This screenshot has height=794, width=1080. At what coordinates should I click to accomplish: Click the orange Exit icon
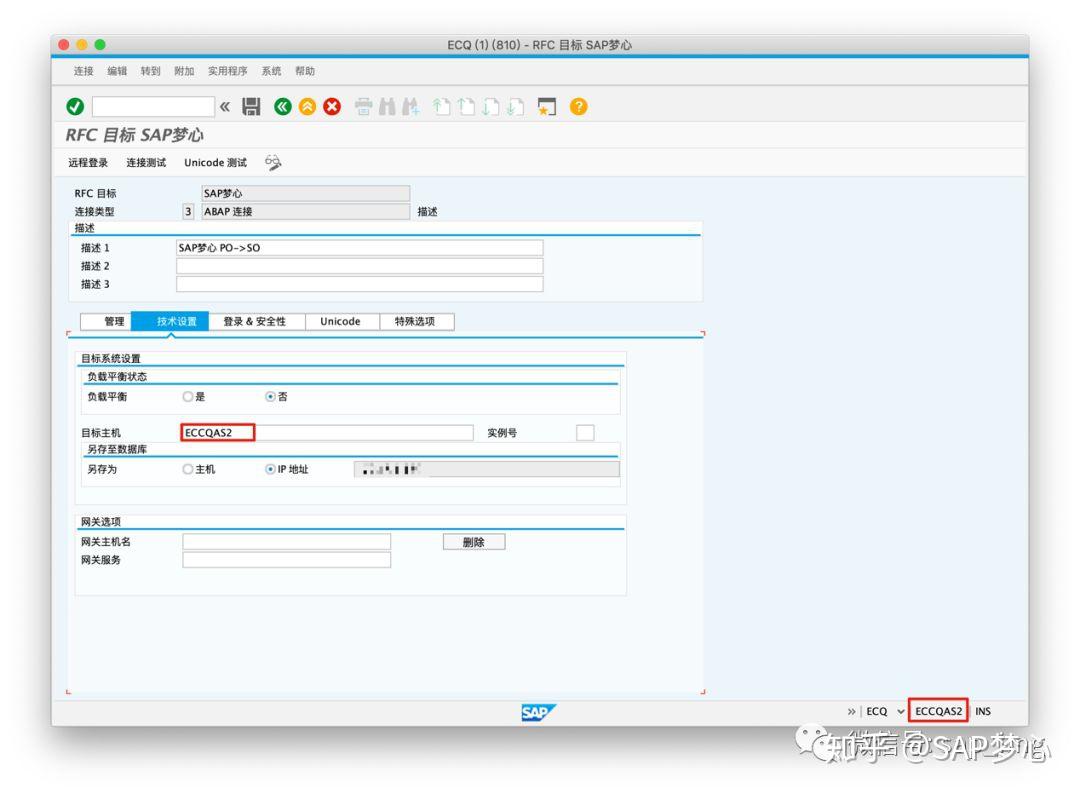pyautogui.click(x=307, y=107)
